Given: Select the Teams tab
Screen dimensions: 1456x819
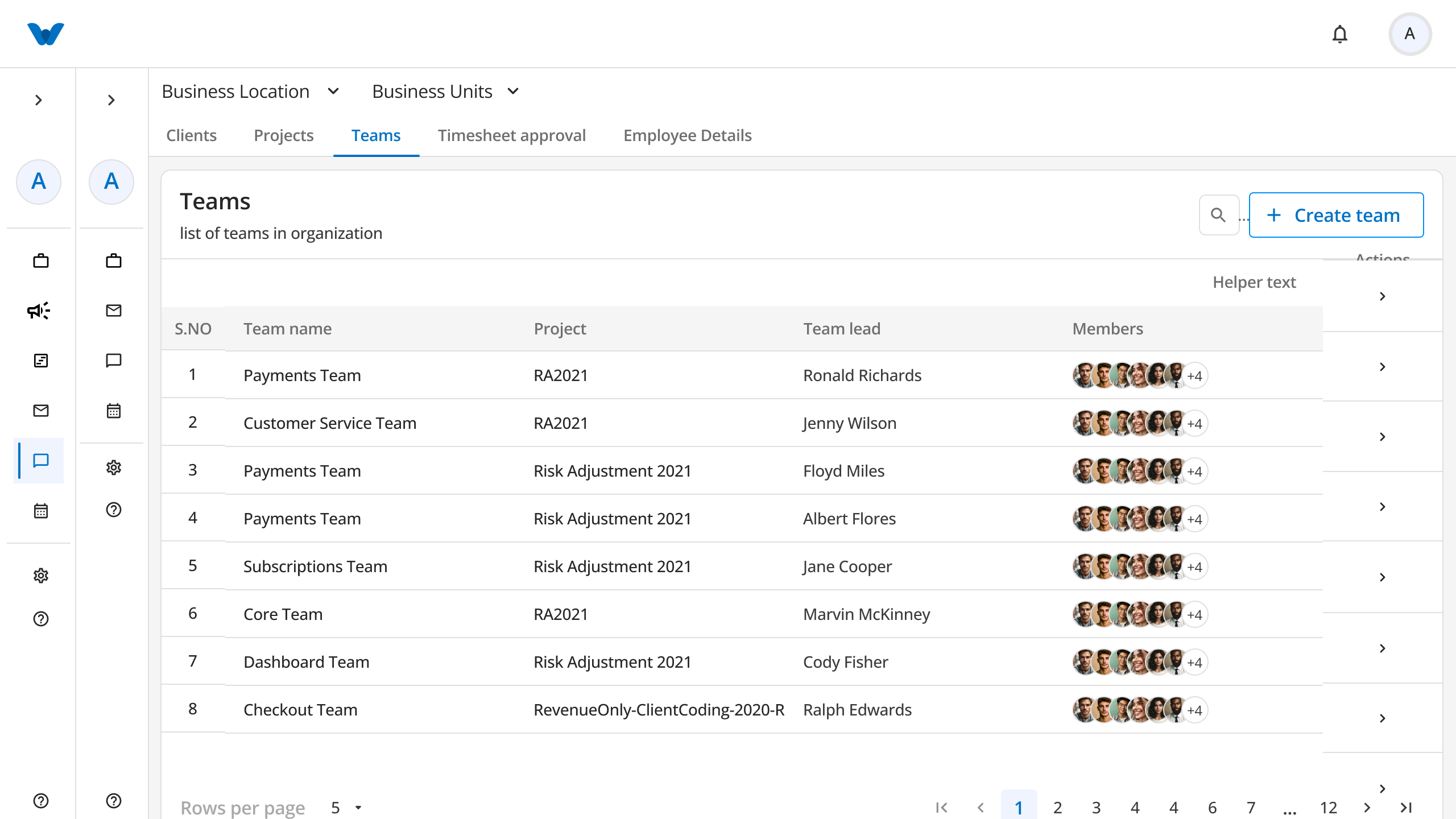Looking at the screenshot, I should click(376, 135).
